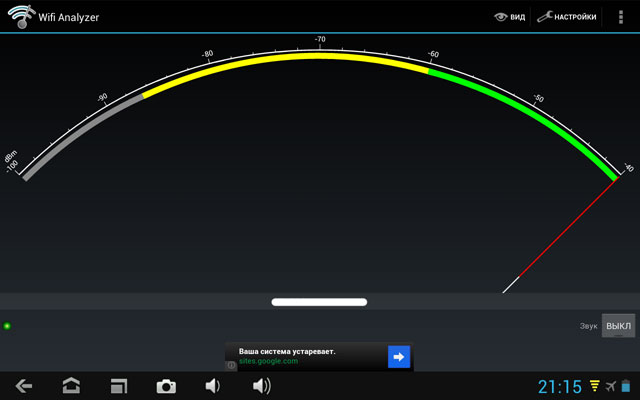Image resolution: width=640 pixels, height=400 pixels.
Task: Click the Wifi Analyzer title text
Action: pos(69,17)
